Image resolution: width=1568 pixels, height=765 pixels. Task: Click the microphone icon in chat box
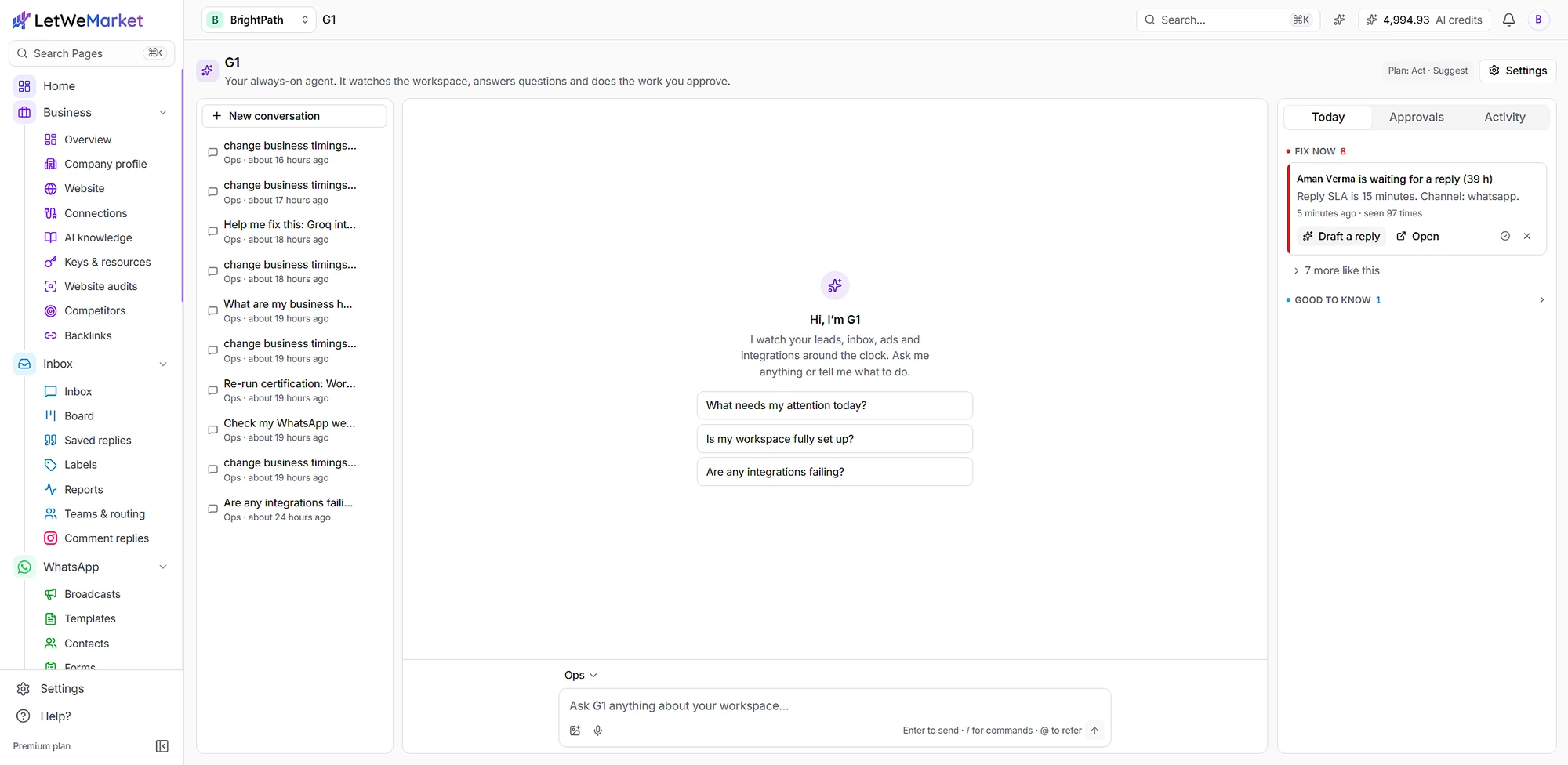coord(598,731)
